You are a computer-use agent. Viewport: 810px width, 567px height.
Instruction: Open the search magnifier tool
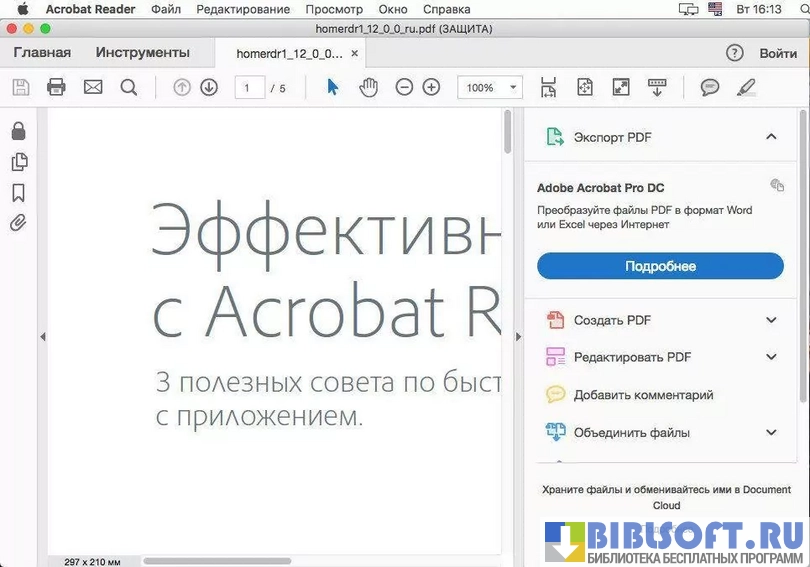pyautogui.click(x=129, y=88)
